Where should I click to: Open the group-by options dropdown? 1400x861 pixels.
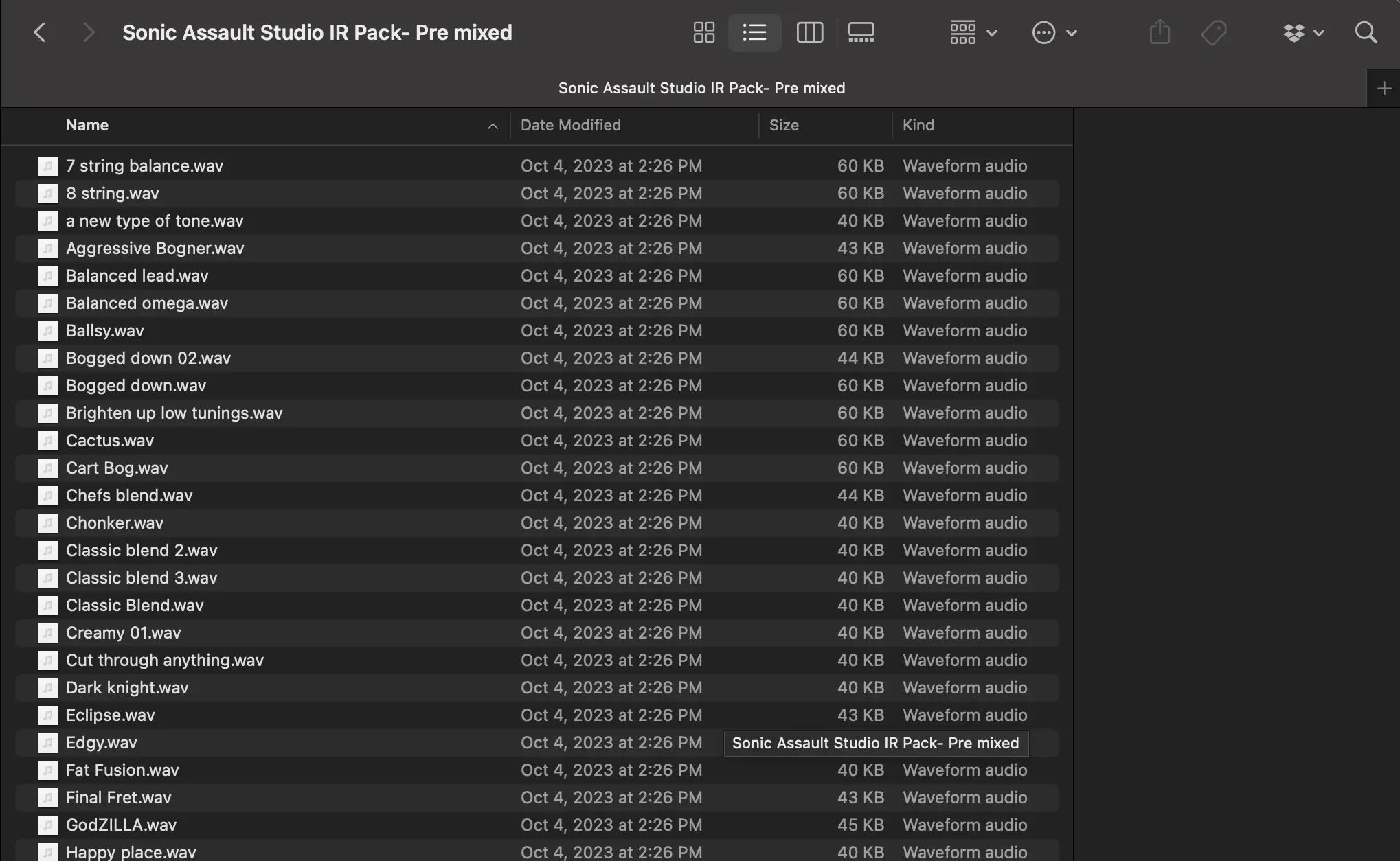[973, 32]
